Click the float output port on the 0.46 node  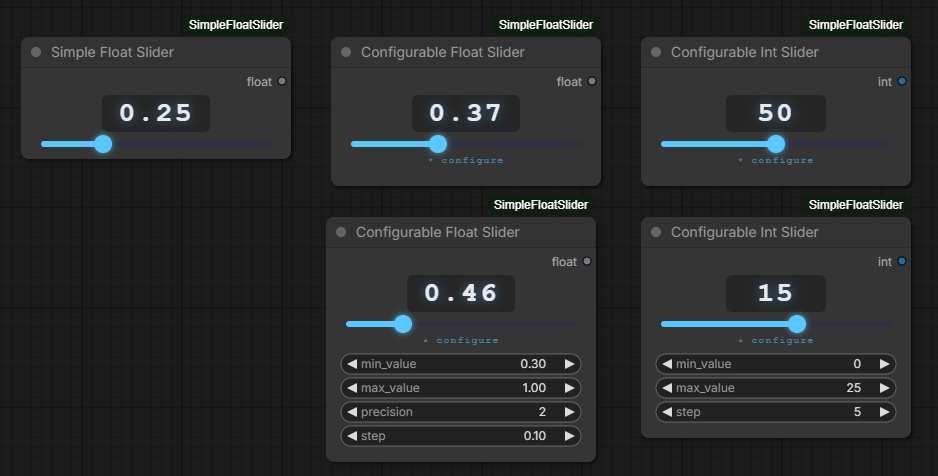[x=587, y=261]
